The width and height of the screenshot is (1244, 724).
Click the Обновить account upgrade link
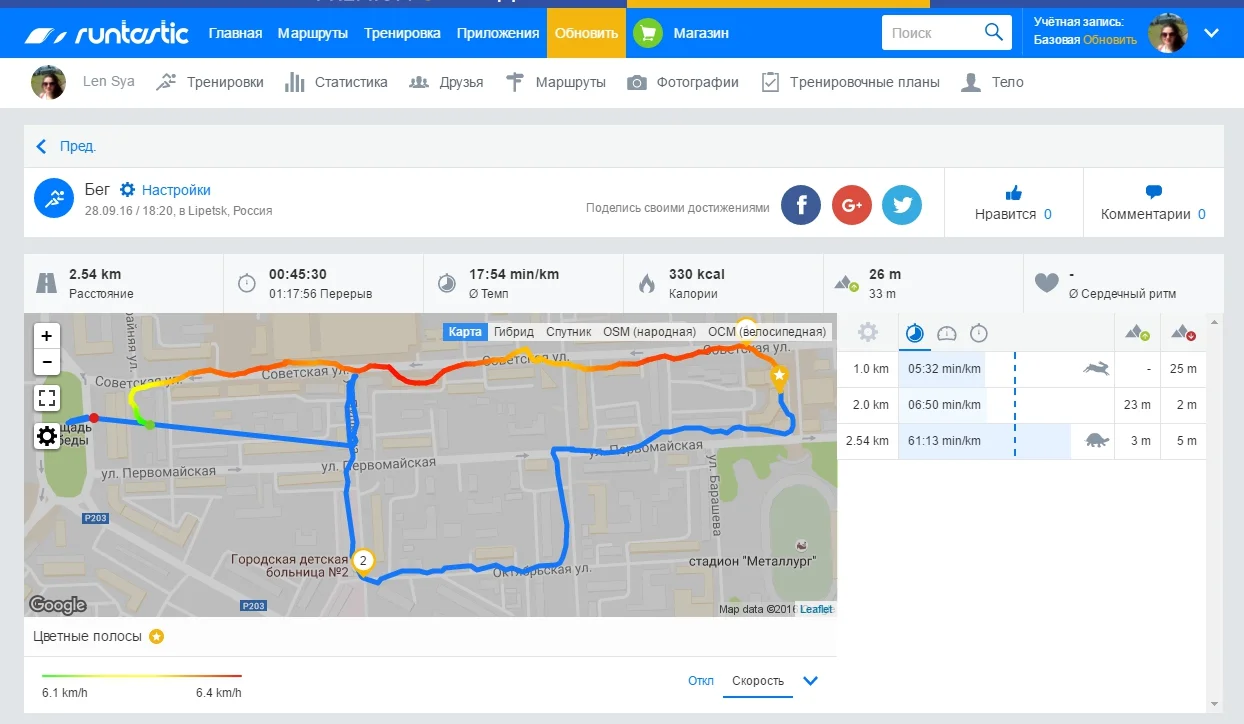pyautogui.click(x=1110, y=40)
